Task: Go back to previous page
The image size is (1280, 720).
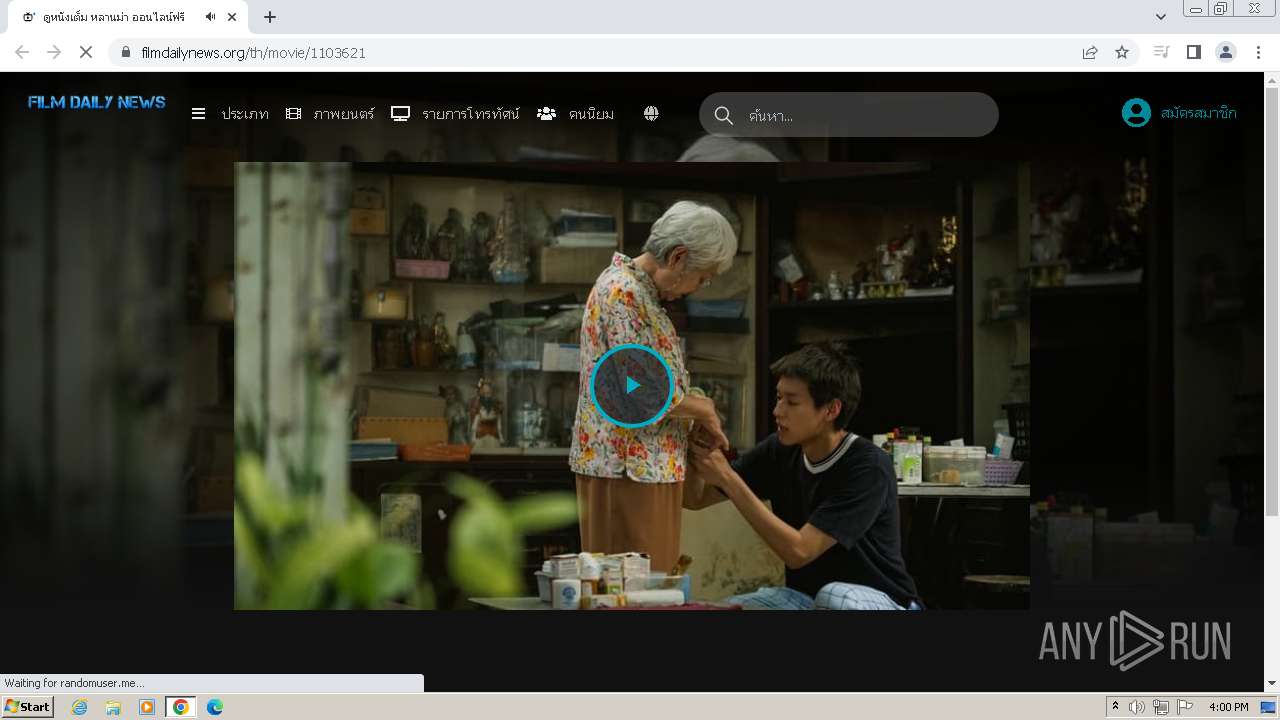Action: [22, 52]
